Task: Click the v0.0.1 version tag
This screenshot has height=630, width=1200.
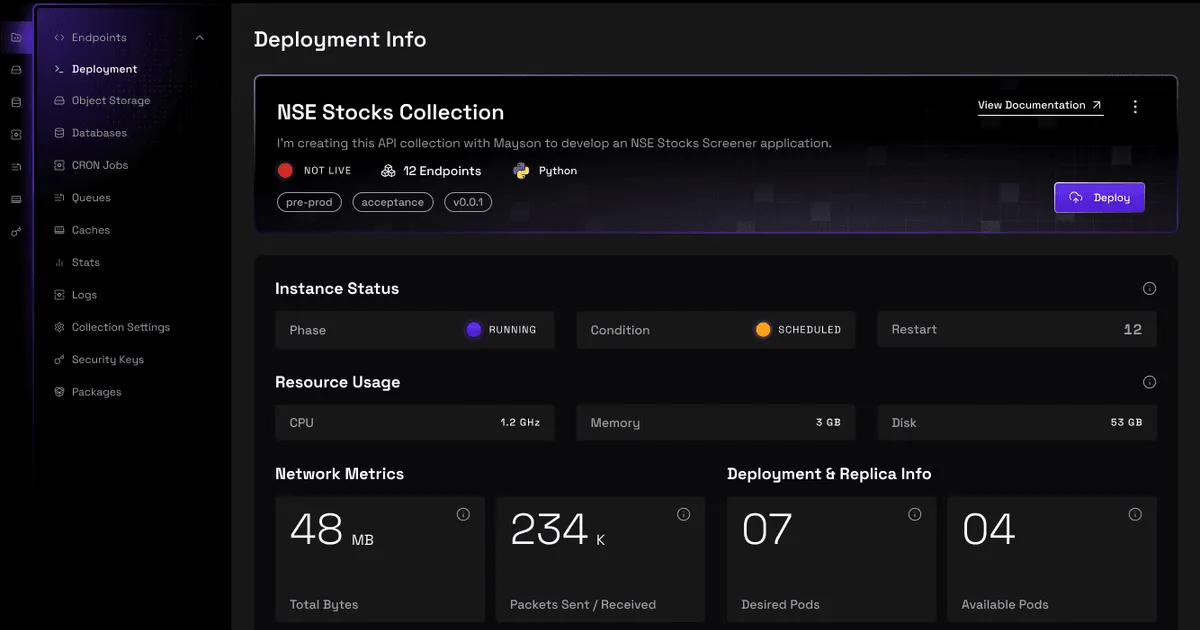Action: pyautogui.click(x=467, y=202)
